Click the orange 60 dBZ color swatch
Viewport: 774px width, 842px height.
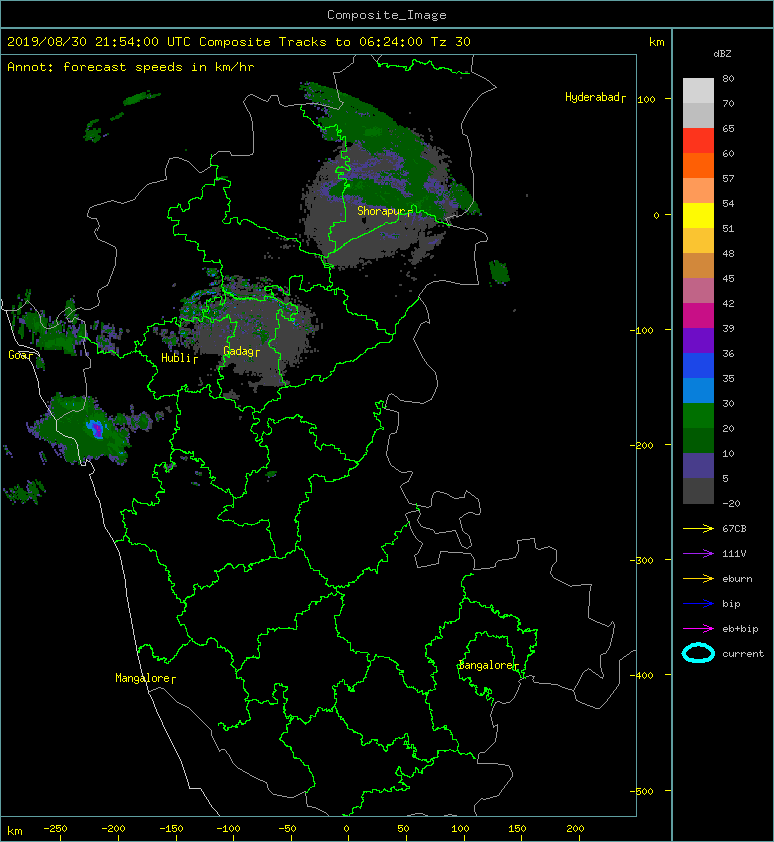[x=698, y=166]
